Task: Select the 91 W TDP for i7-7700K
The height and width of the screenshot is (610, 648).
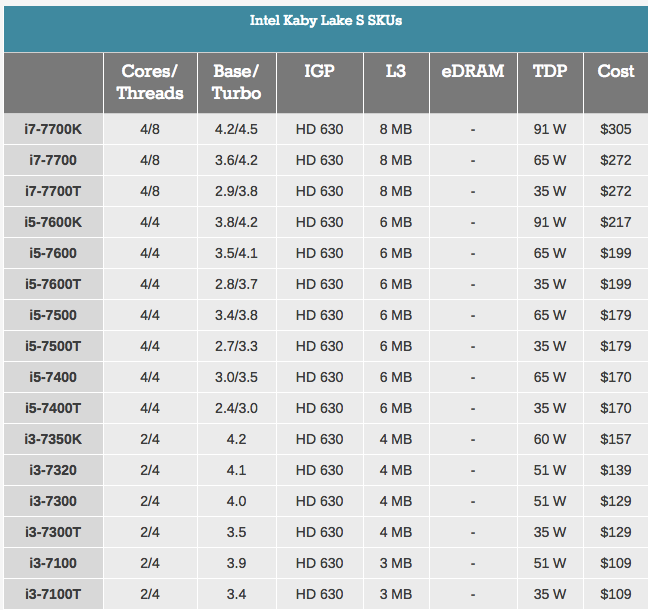Action: (550, 129)
